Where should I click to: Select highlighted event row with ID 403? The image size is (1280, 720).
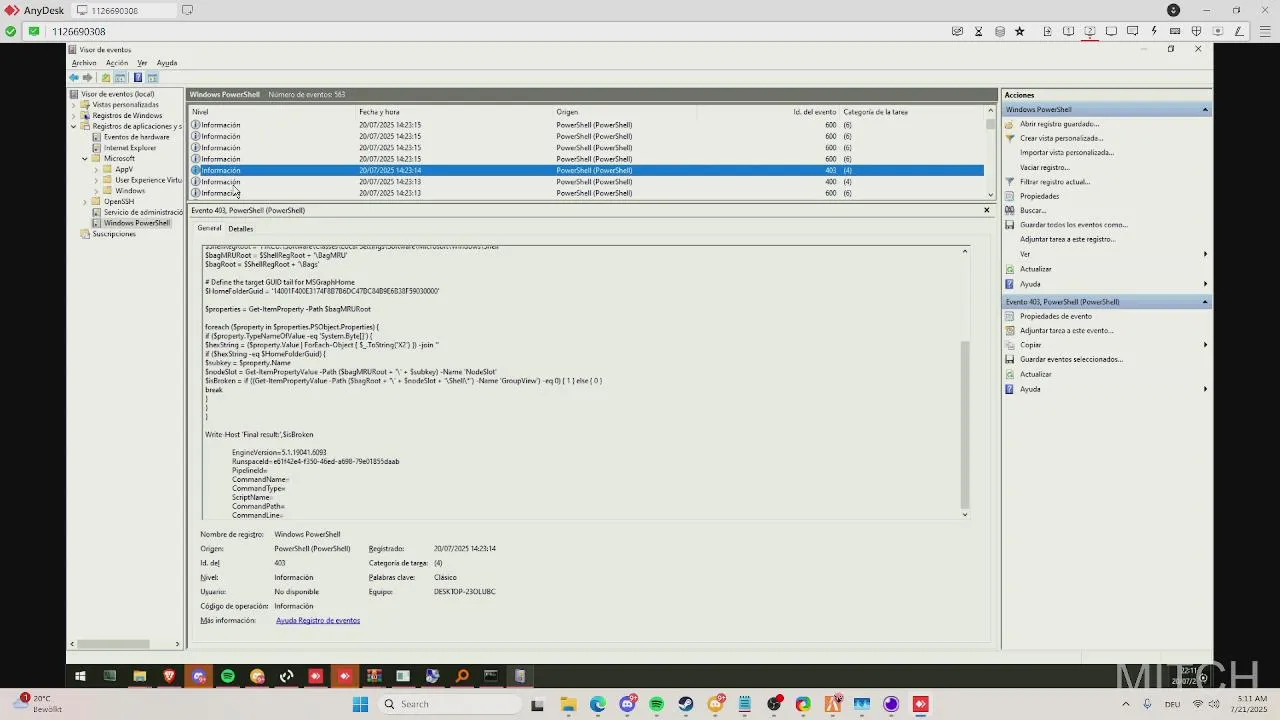(586, 170)
